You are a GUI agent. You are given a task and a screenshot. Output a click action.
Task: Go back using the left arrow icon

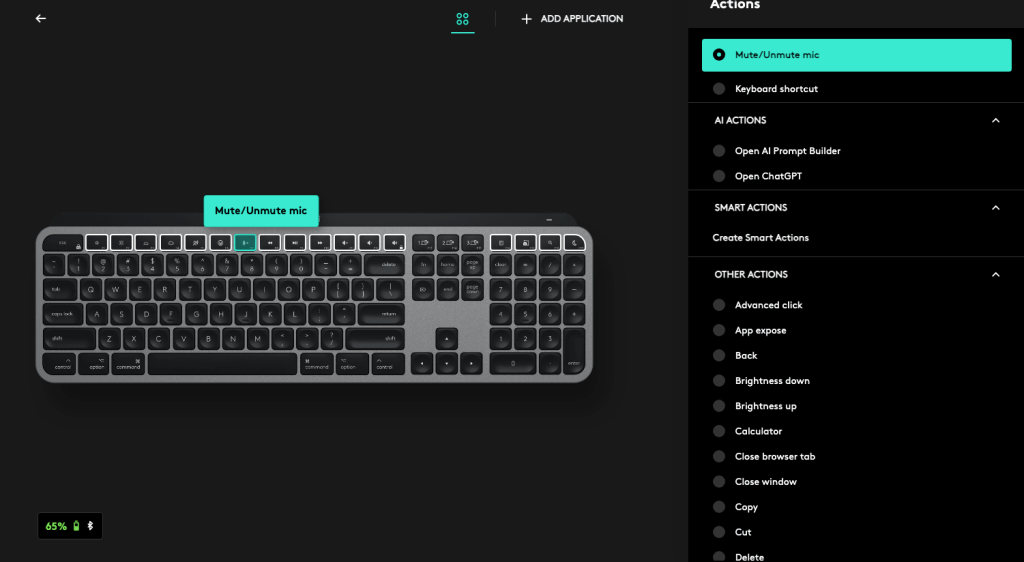point(40,18)
